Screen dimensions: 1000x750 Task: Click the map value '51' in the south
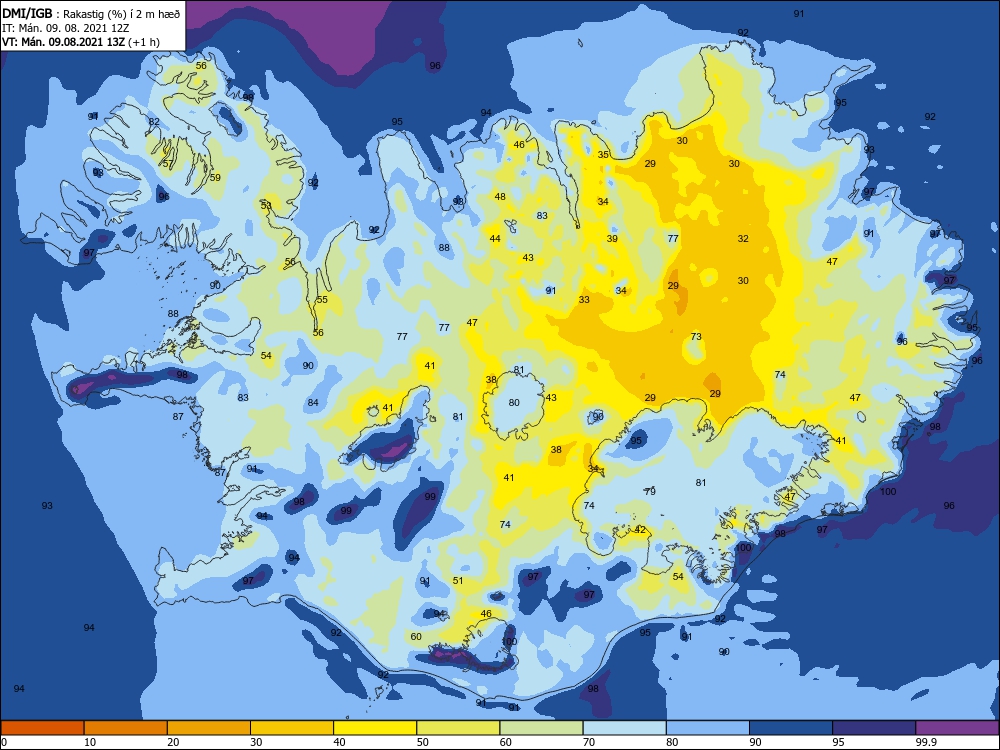click(x=458, y=580)
